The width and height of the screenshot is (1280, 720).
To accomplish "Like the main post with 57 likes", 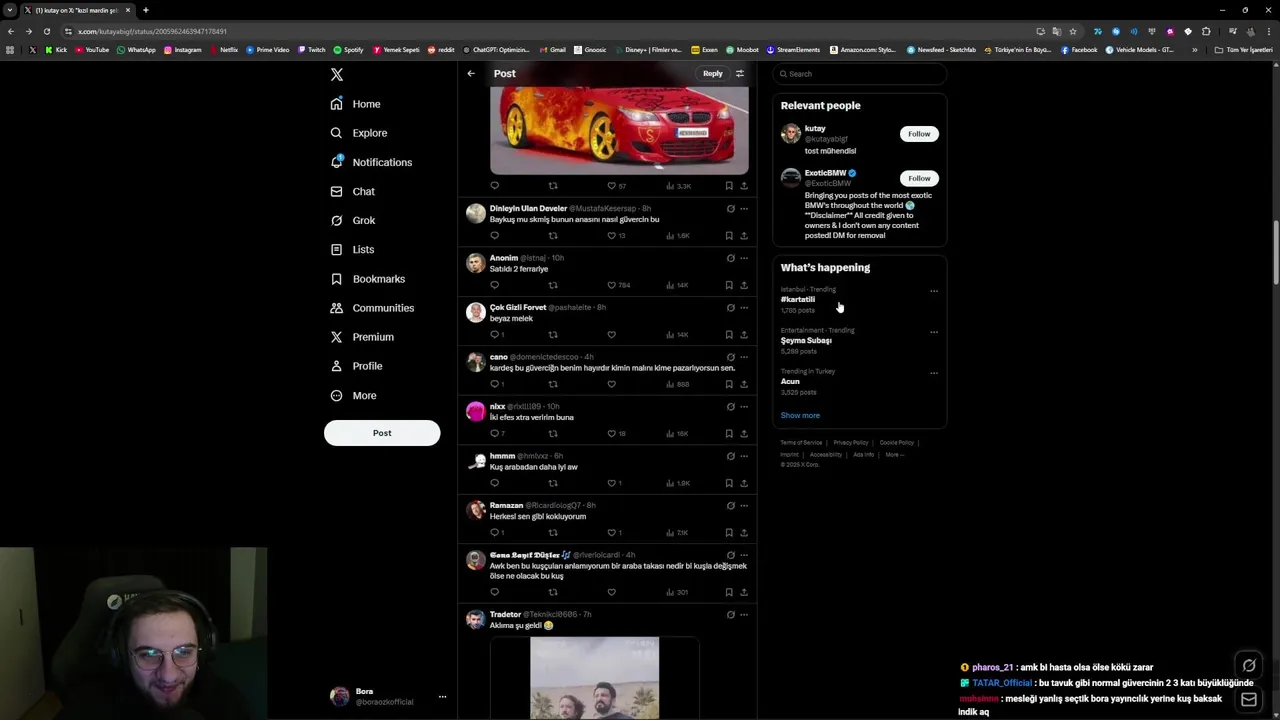I will tap(612, 185).
